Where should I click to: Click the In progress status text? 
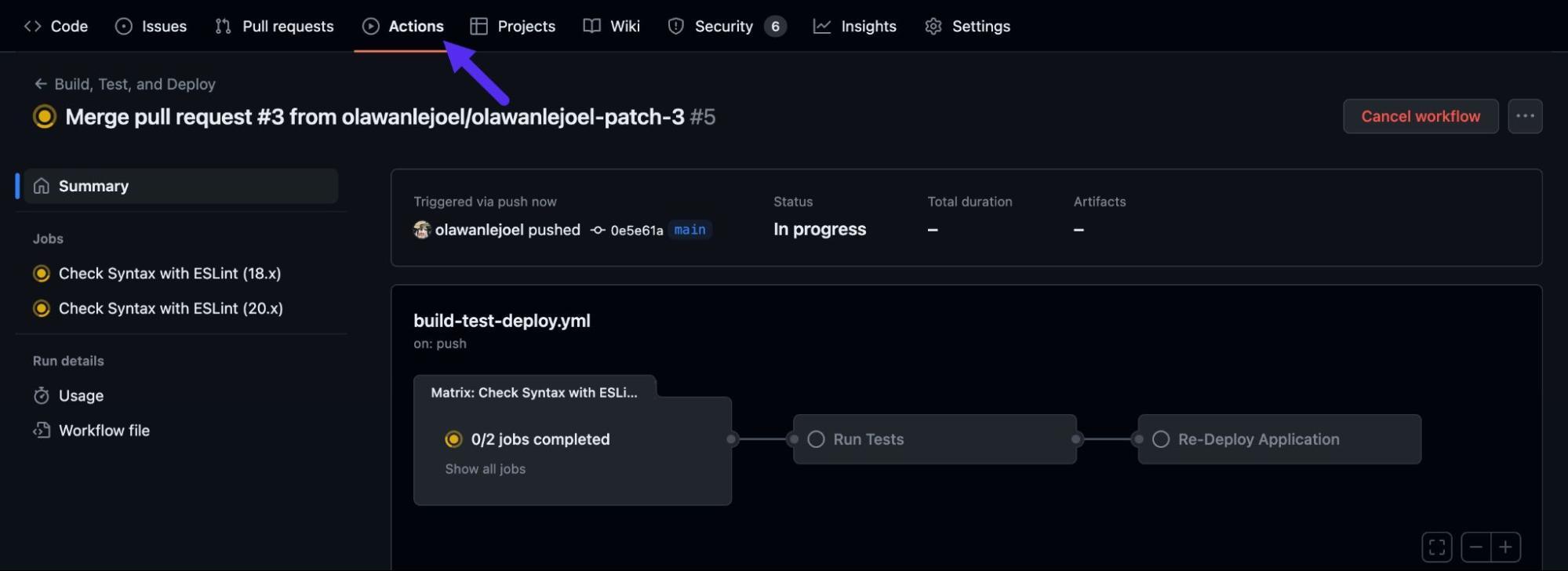point(820,229)
